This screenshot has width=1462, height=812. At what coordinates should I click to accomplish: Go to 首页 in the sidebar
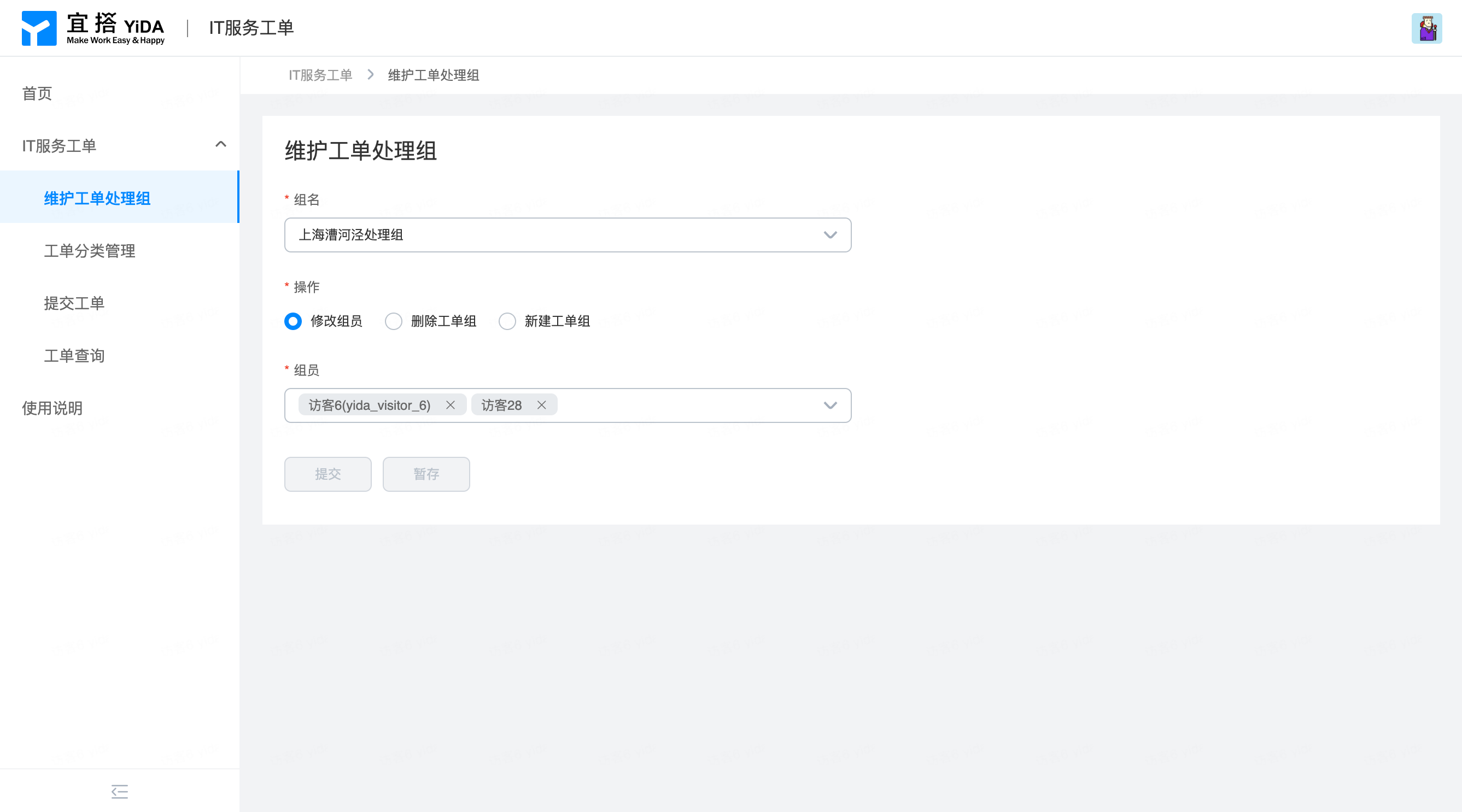(x=37, y=93)
